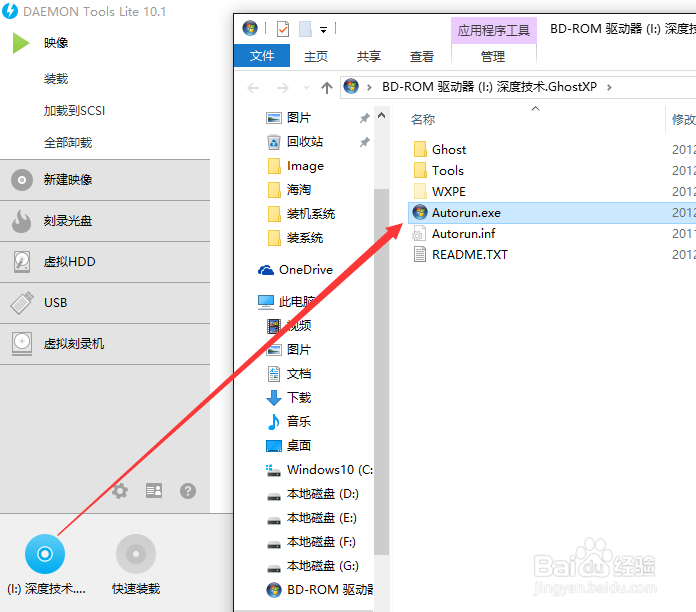This screenshot has height=612, width=696.
Task: Open the Quick Access Toolbar customize dropdown
Action: 324,30
